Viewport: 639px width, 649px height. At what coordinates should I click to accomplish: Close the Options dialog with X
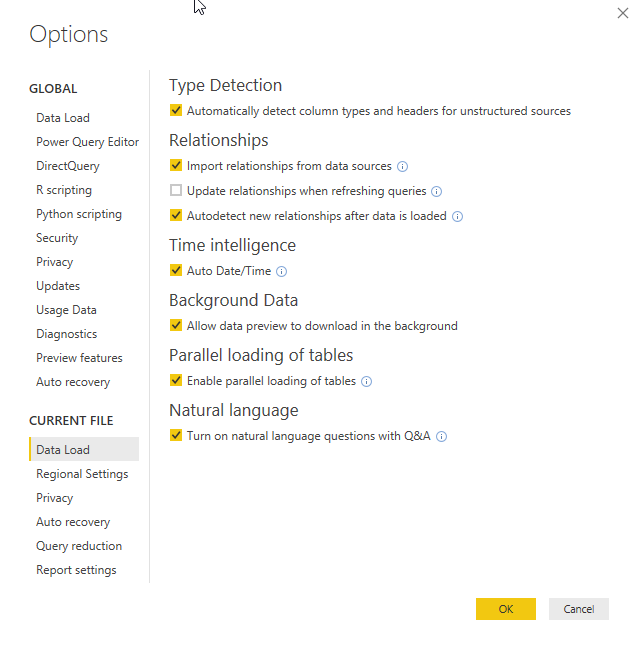622,13
